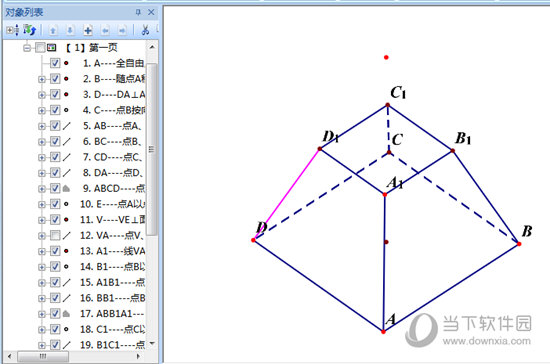The image size is (550, 364).
Task: Click the blue plus add icon
Action: pos(88,31)
